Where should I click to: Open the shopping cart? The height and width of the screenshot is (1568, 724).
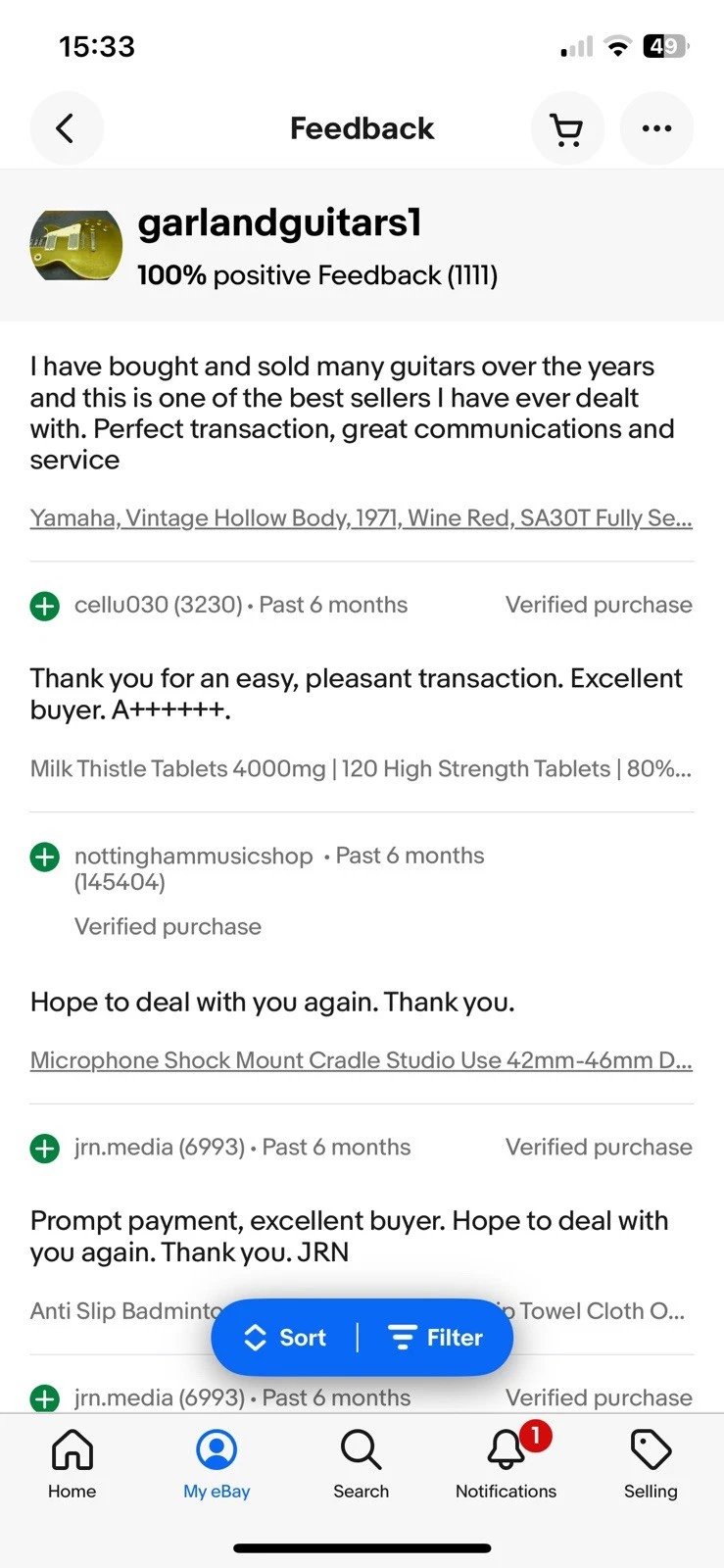point(567,128)
